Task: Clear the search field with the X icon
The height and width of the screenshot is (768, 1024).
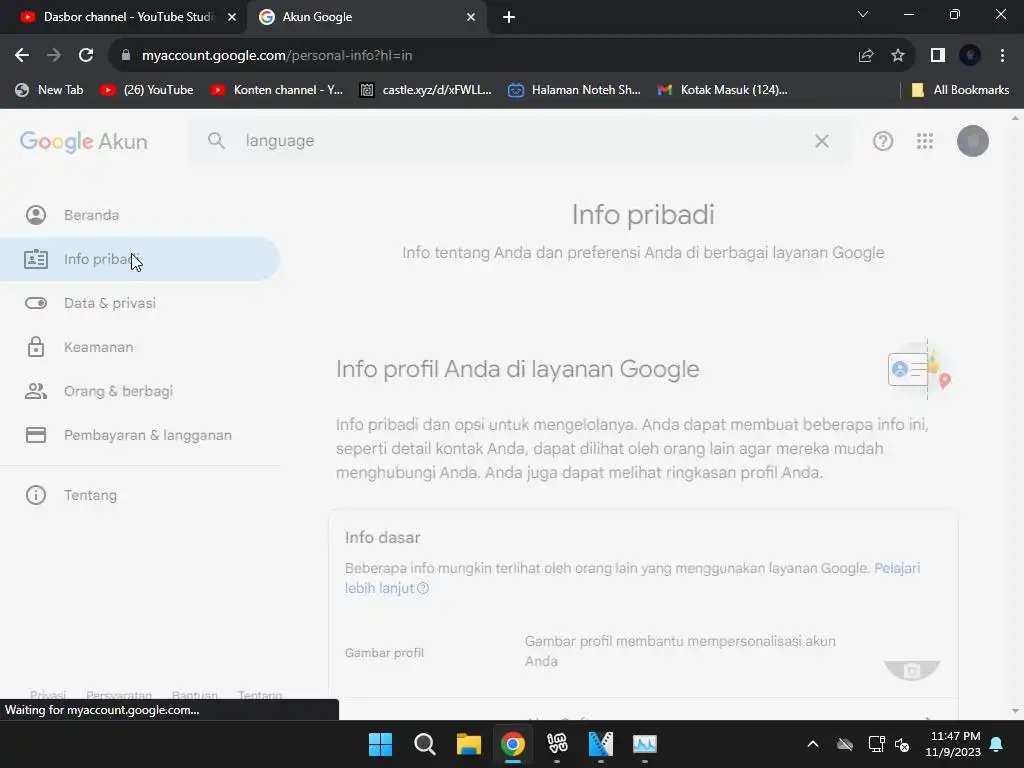Action: click(822, 140)
